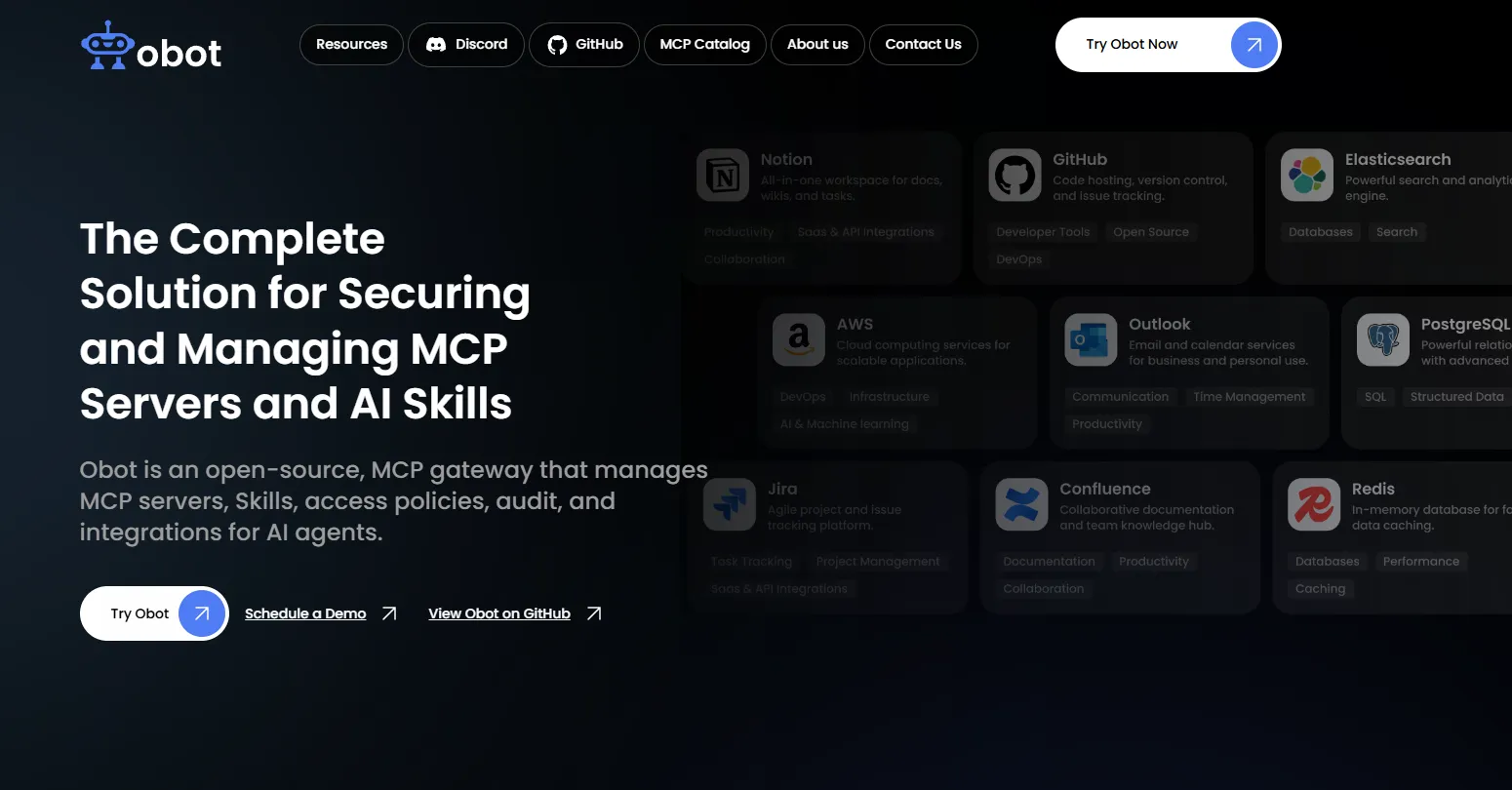Click the Try Obot Now button
This screenshot has height=790, width=1512.
(1168, 45)
